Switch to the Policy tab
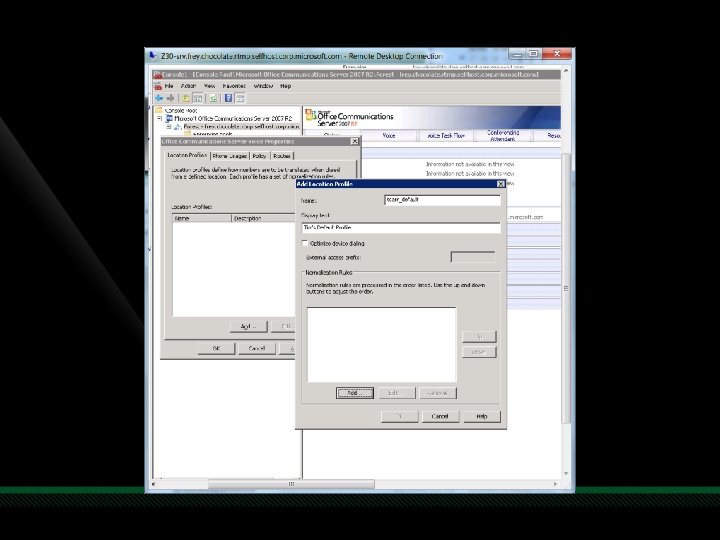 coord(259,156)
